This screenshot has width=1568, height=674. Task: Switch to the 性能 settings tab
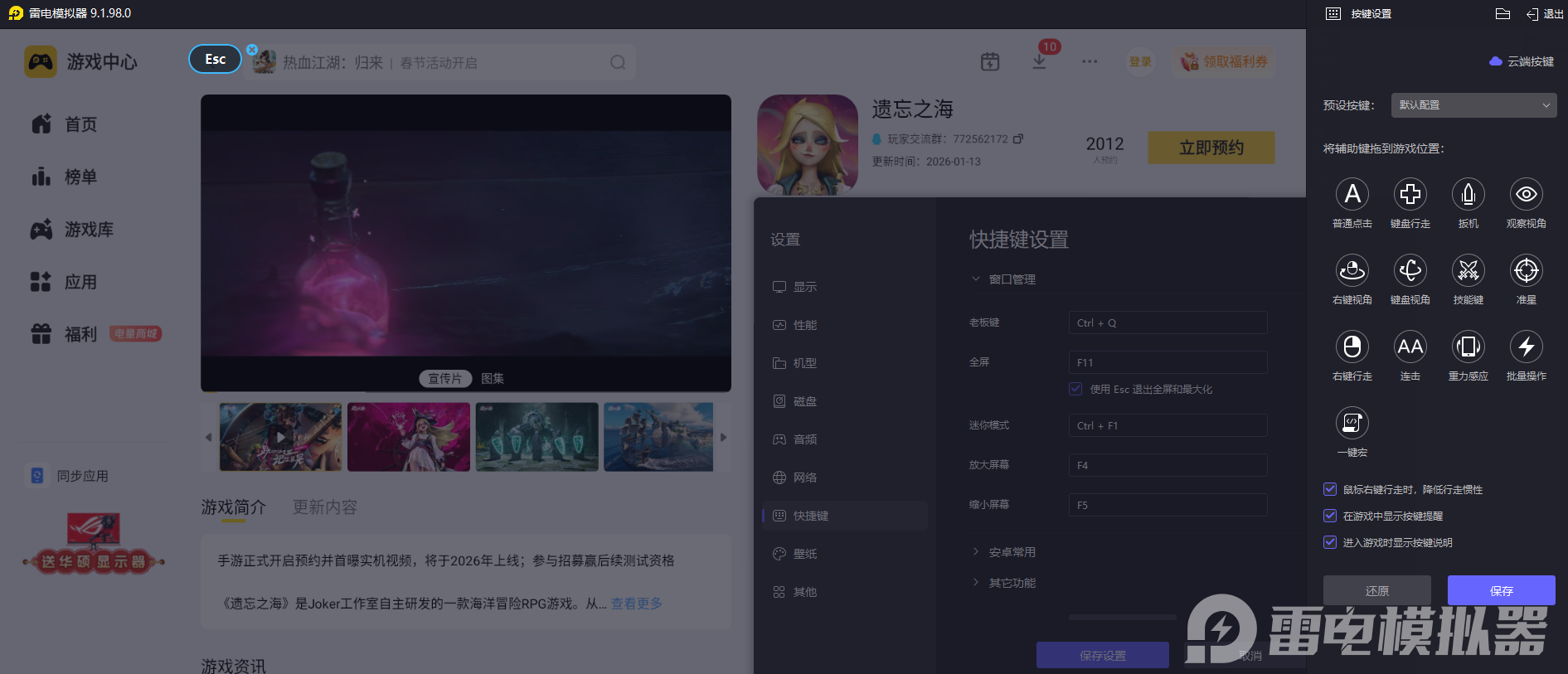[804, 325]
